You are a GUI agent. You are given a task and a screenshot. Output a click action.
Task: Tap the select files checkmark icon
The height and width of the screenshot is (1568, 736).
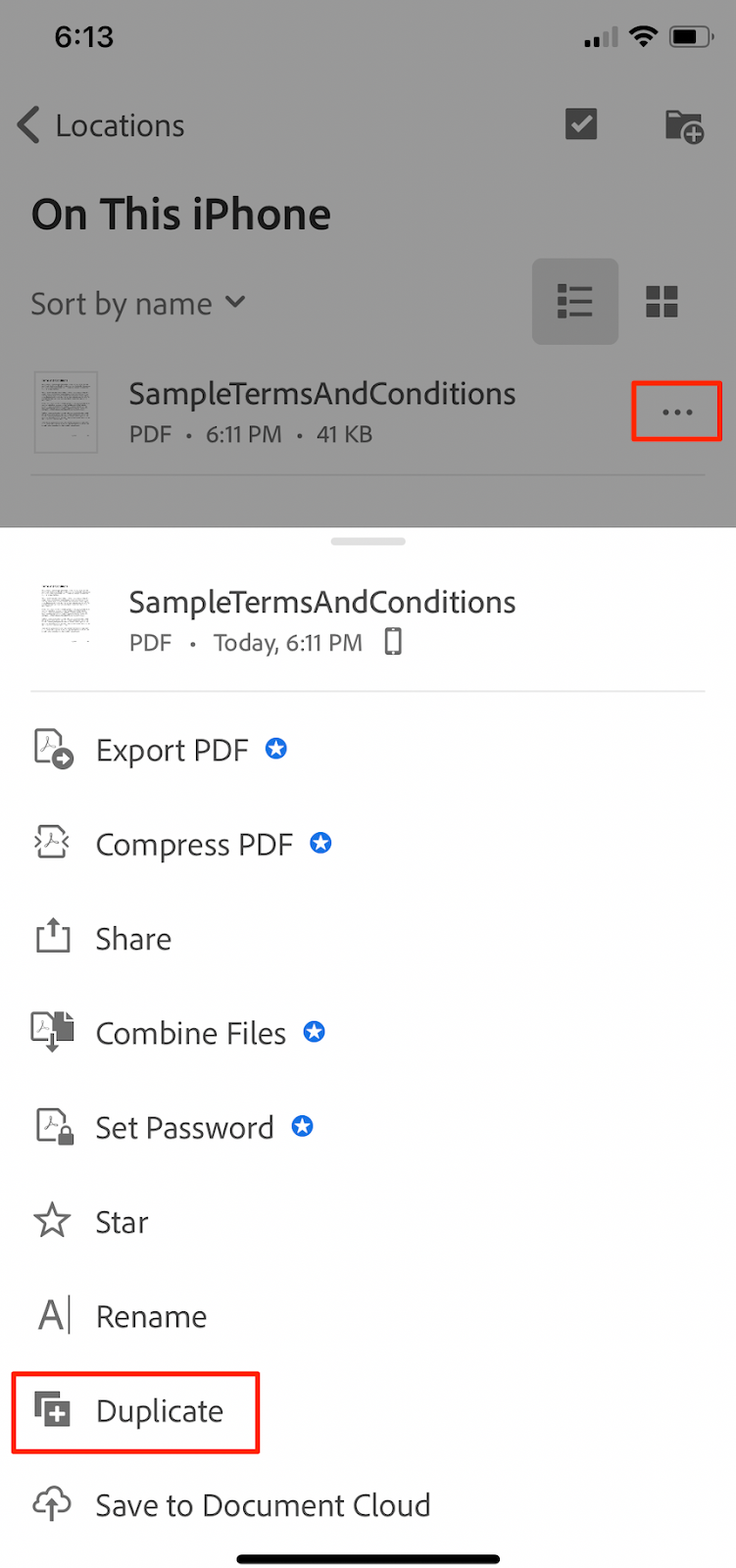coord(581,124)
